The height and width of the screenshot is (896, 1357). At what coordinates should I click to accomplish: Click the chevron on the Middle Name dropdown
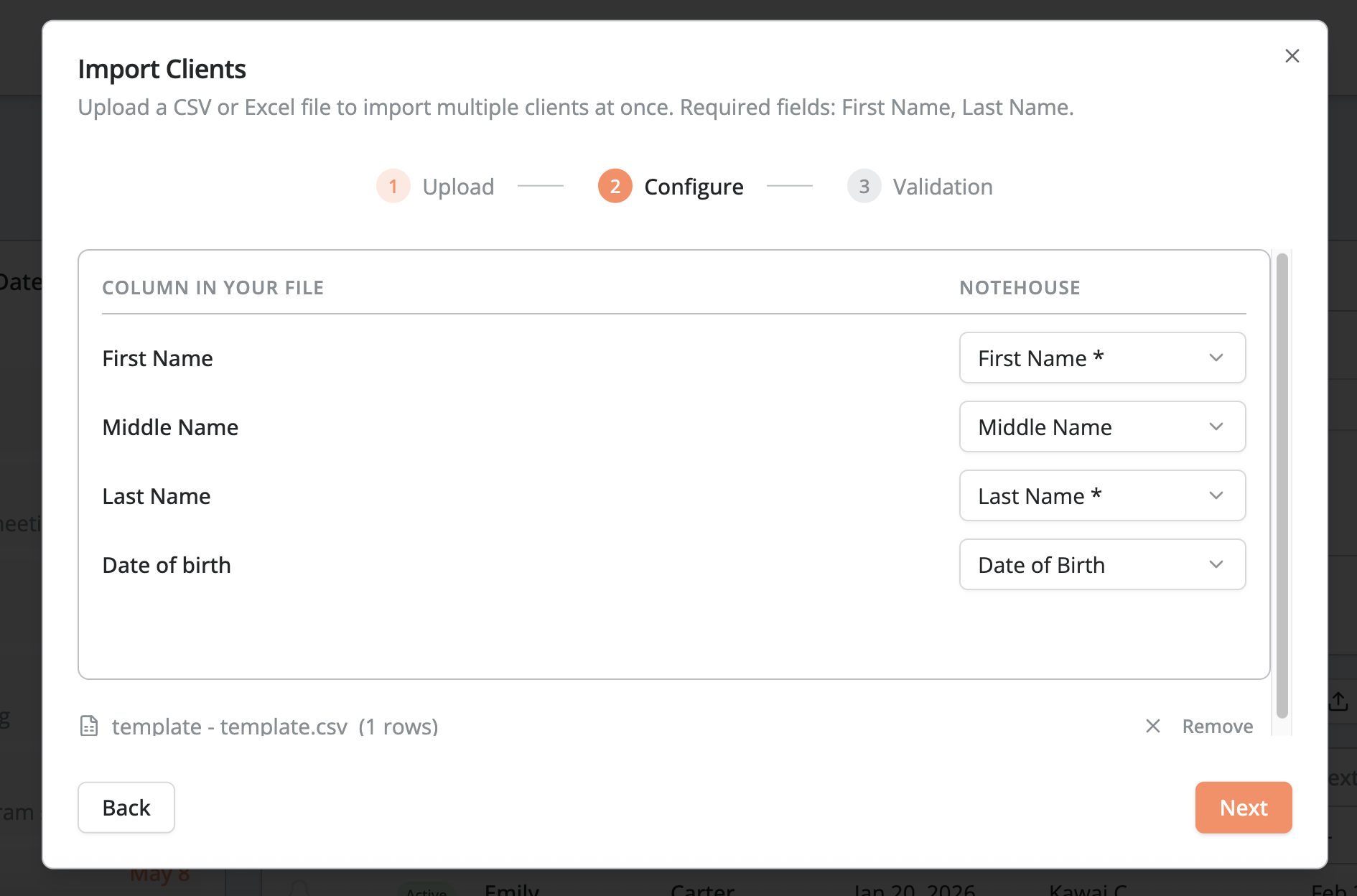point(1216,426)
